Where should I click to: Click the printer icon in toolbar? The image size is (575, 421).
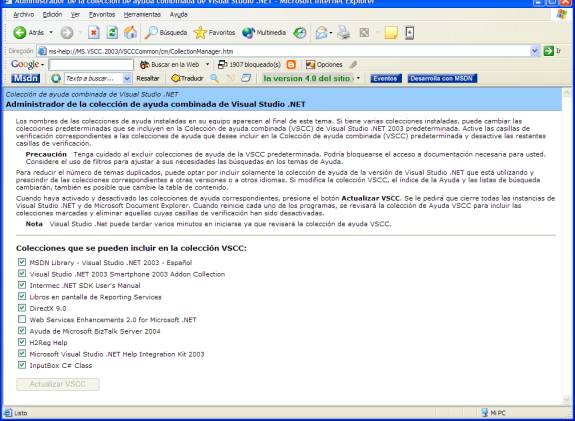(x=344, y=33)
